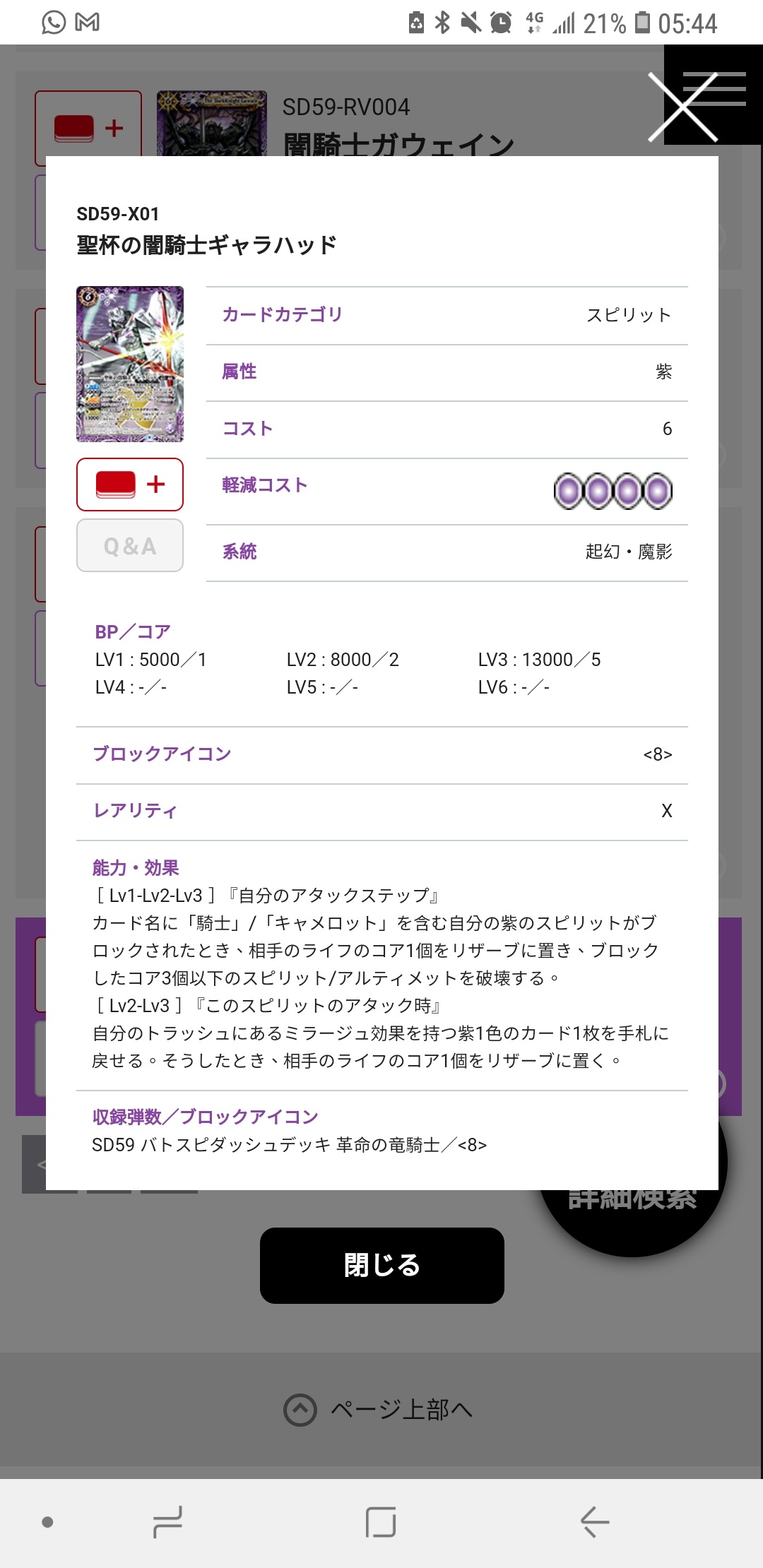Select the スピリット category value

coord(629,315)
